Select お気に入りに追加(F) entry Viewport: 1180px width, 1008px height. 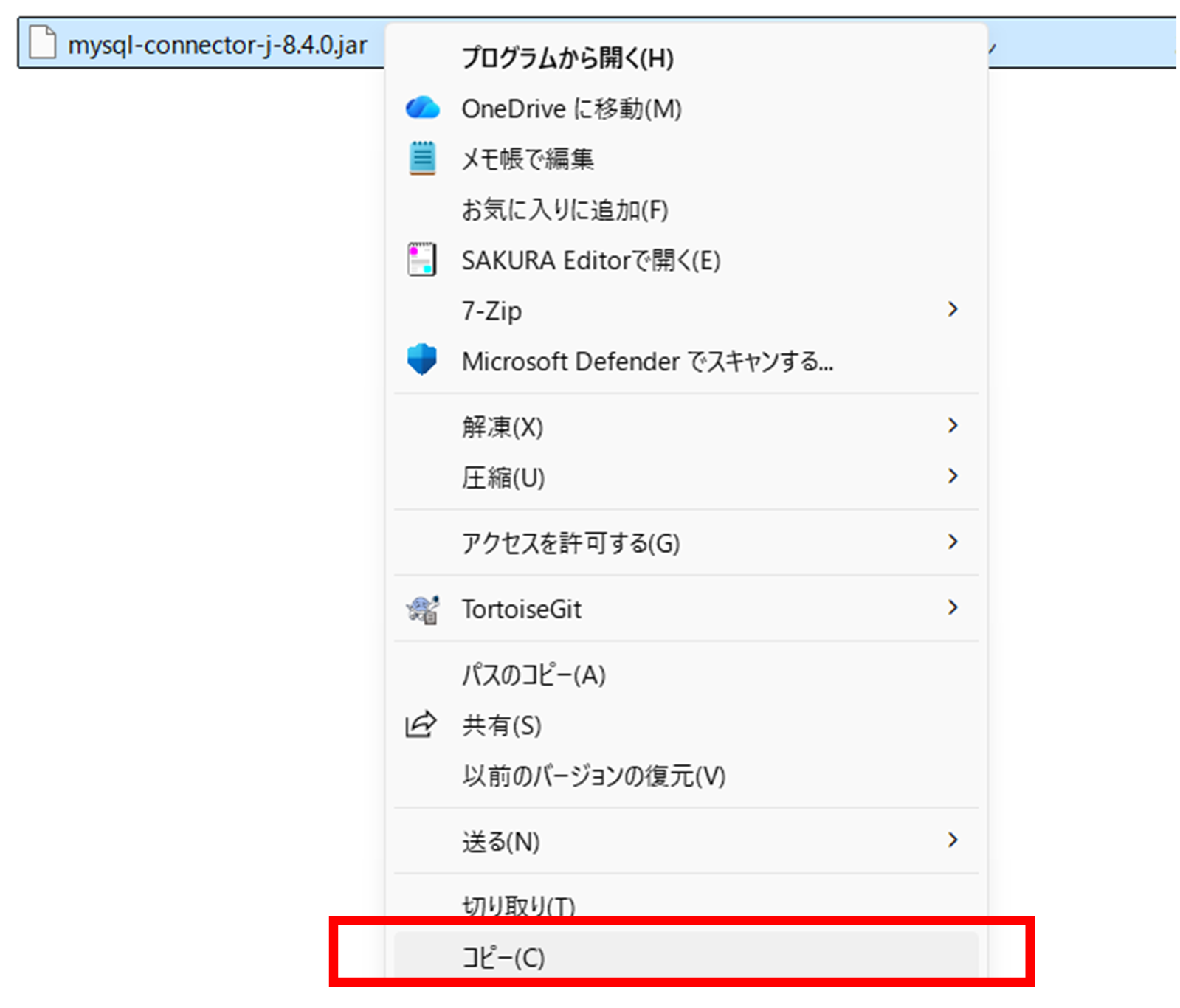565,210
